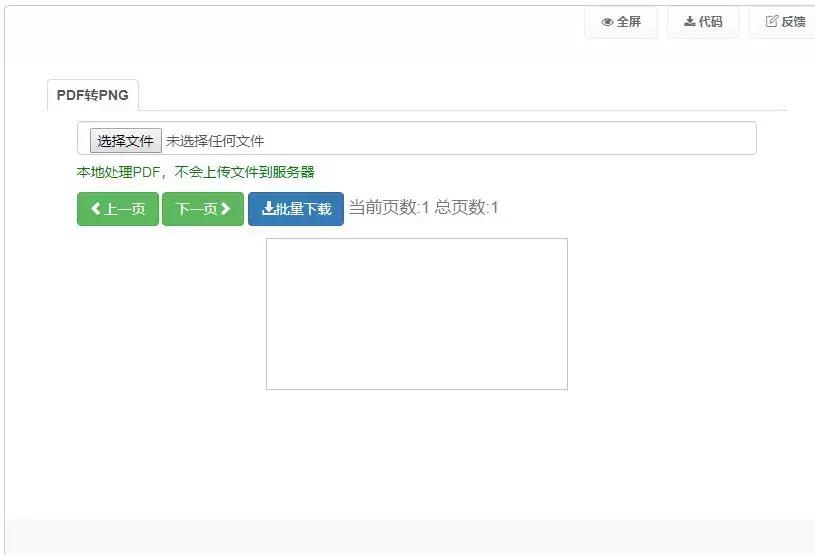Viewport: 815px width, 555px height.
Task: Open the 反馈 feedback button
Action: coord(784,22)
